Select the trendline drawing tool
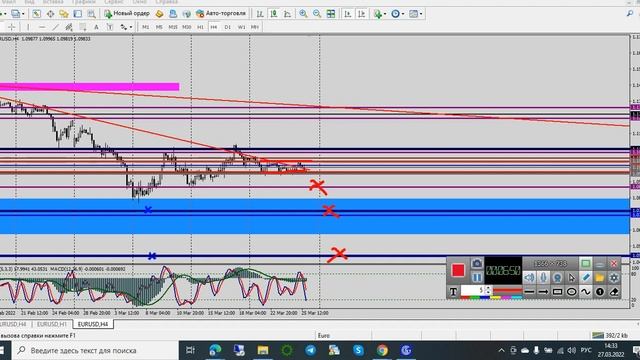Viewport: 640px width, 360px height. pyautogui.click(x=56, y=27)
